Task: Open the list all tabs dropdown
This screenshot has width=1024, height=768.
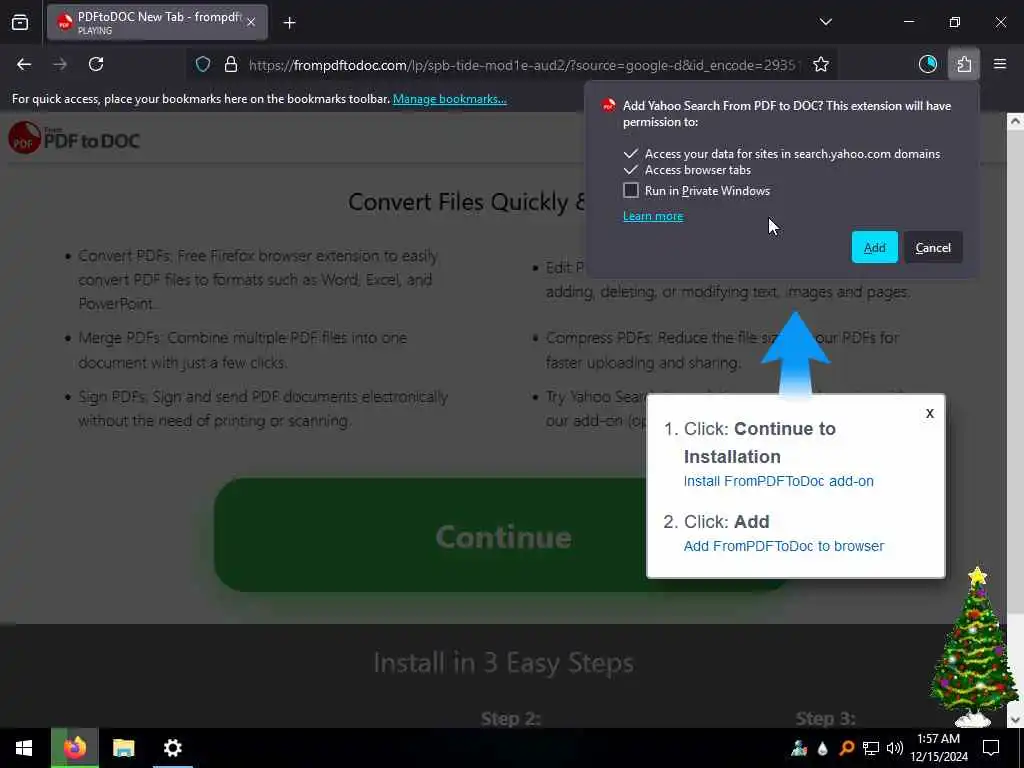Action: point(825,22)
